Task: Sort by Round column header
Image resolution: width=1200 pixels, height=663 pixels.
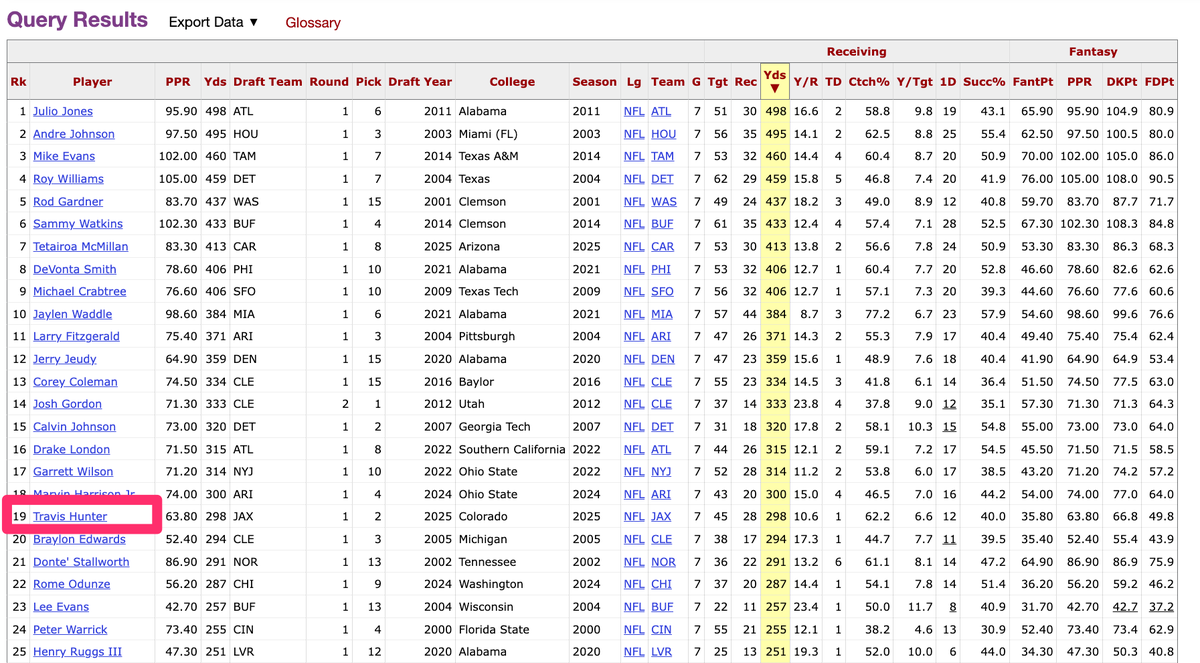Action: pyautogui.click(x=329, y=82)
